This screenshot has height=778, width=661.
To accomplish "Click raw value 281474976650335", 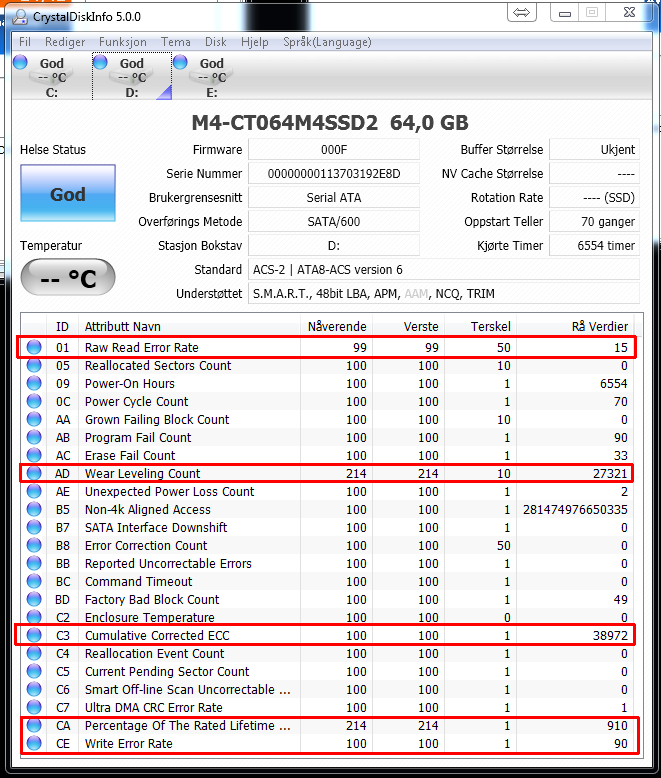I will 575,510.
